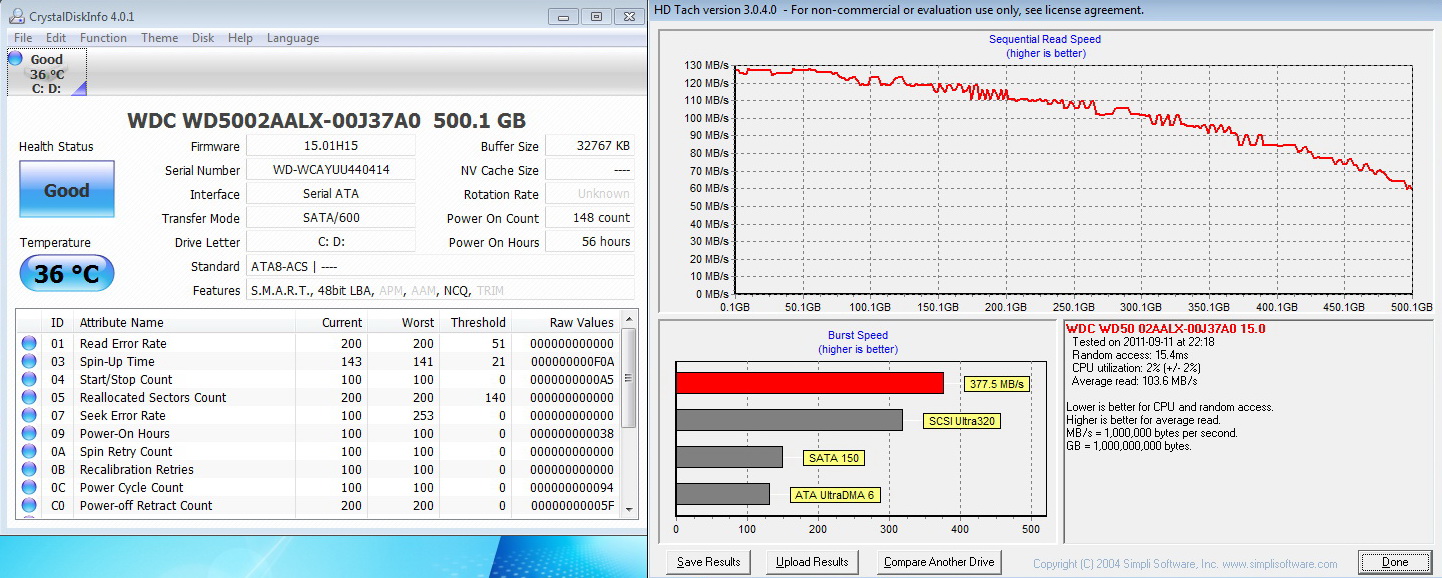This screenshot has height=578, width=1442.
Task: Click the Interface field Serial ATA
Action: click(x=331, y=194)
